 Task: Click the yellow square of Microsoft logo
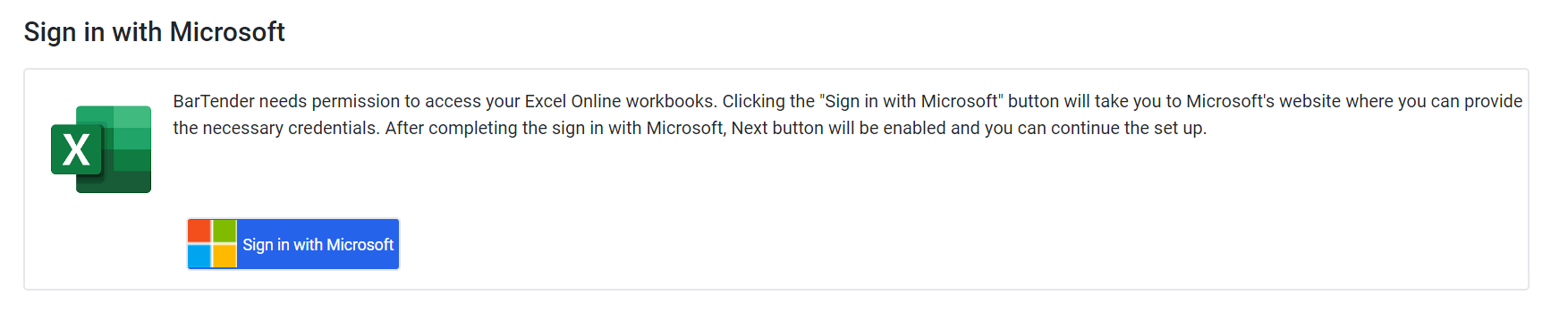pos(225,257)
